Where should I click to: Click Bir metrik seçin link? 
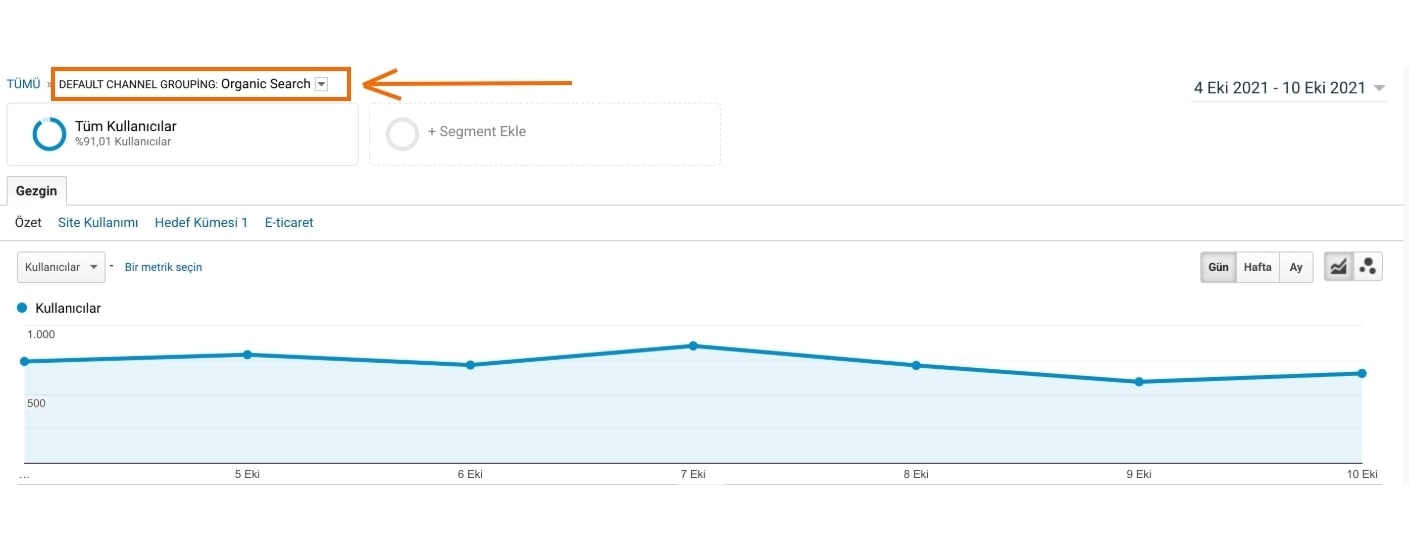click(x=163, y=267)
